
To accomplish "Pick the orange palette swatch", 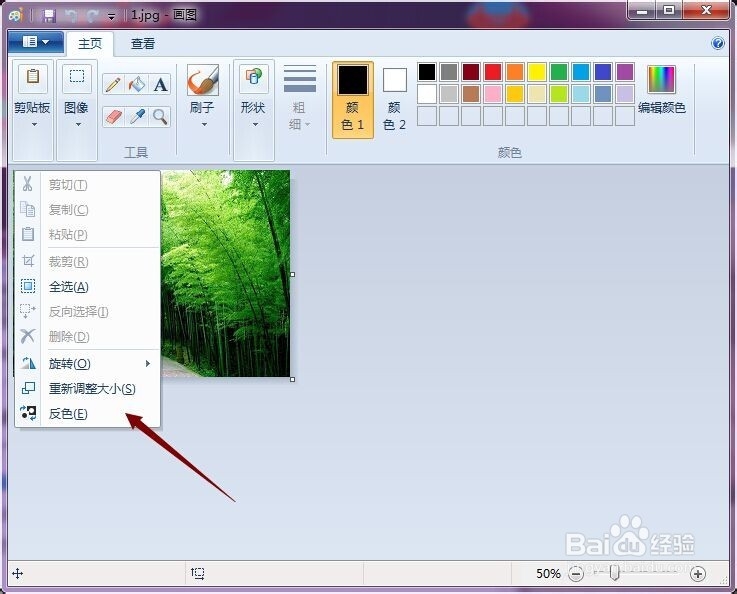I will (515, 72).
